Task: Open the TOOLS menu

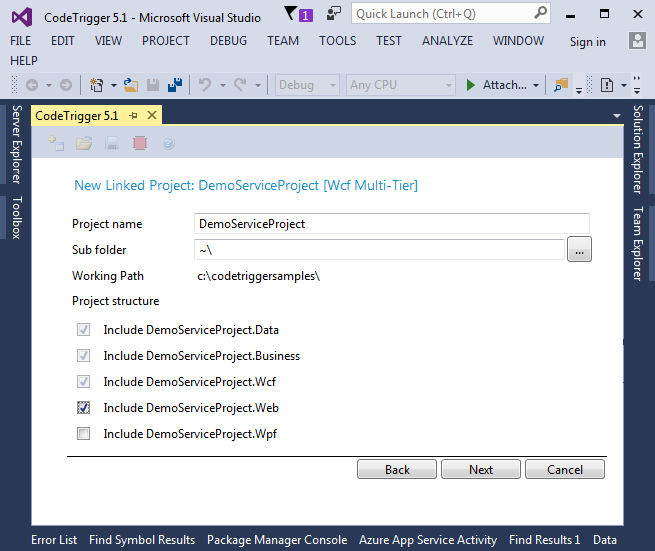Action: tap(337, 41)
